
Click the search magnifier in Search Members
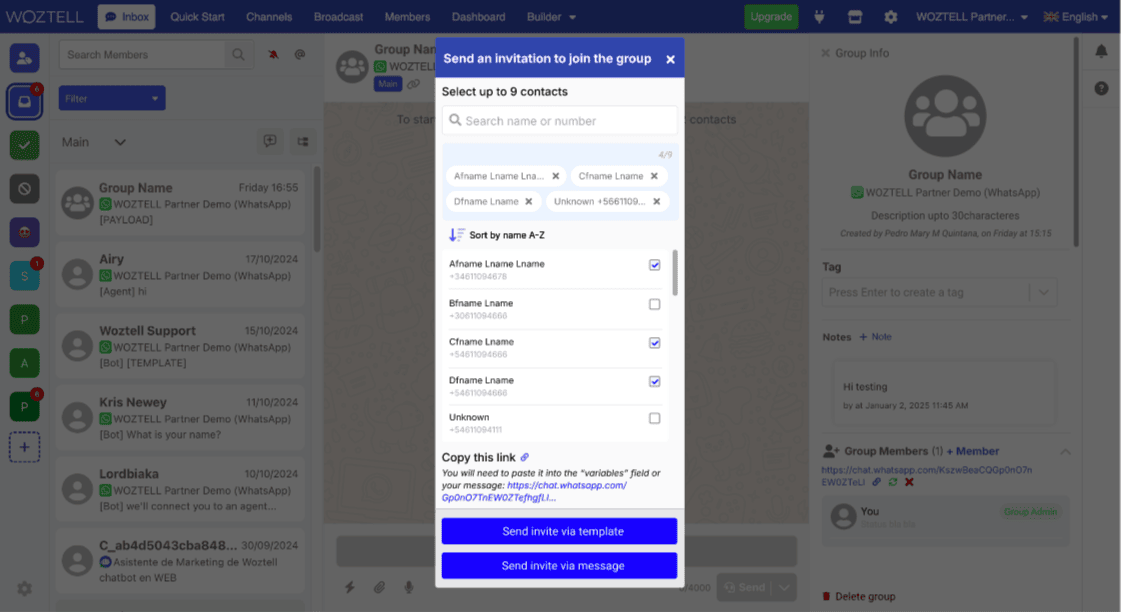coord(238,55)
